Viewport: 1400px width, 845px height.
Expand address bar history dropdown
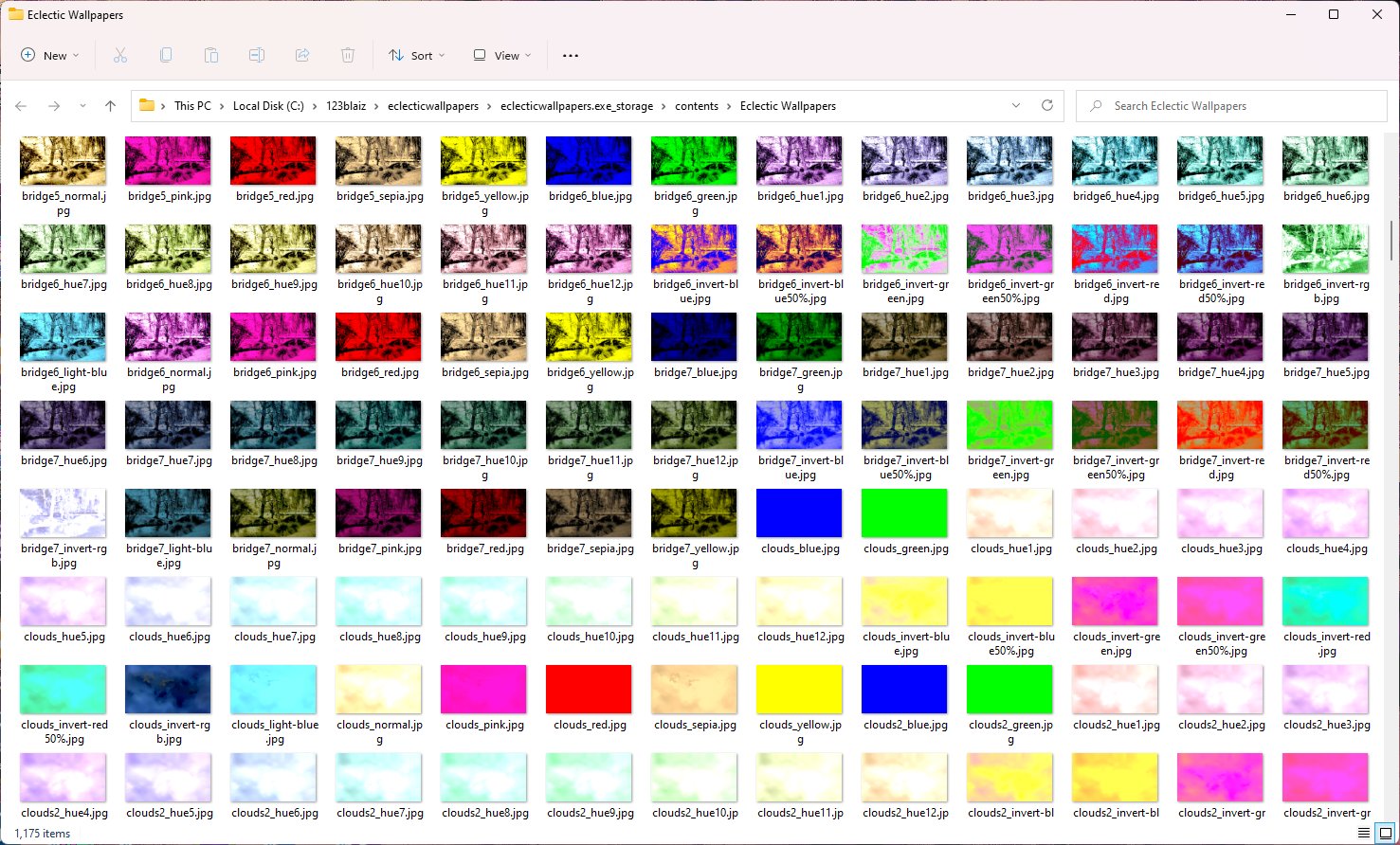[x=1016, y=106]
